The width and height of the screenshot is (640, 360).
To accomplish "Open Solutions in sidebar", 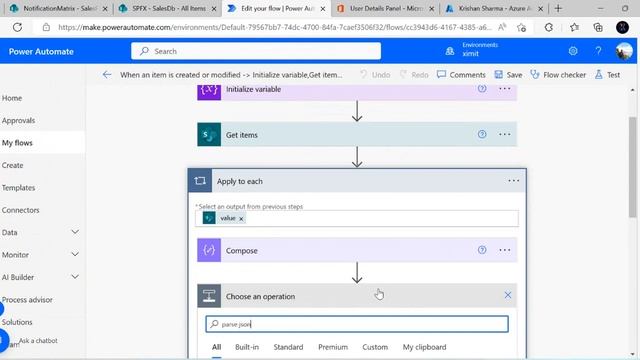I will pos(42,322).
